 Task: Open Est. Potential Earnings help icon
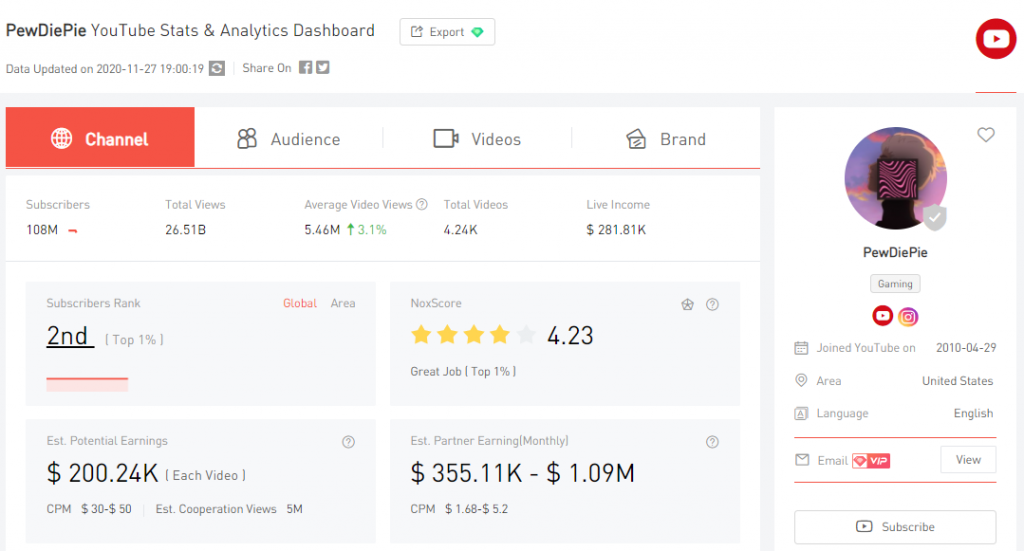(x=349, y=442)
